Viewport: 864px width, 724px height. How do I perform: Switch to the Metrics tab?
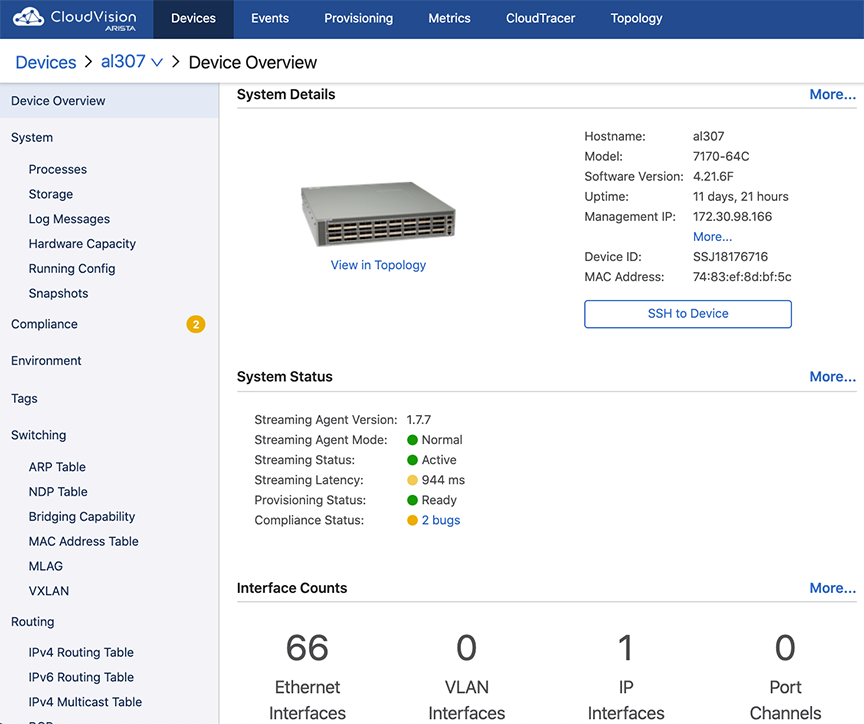point(450,19)
